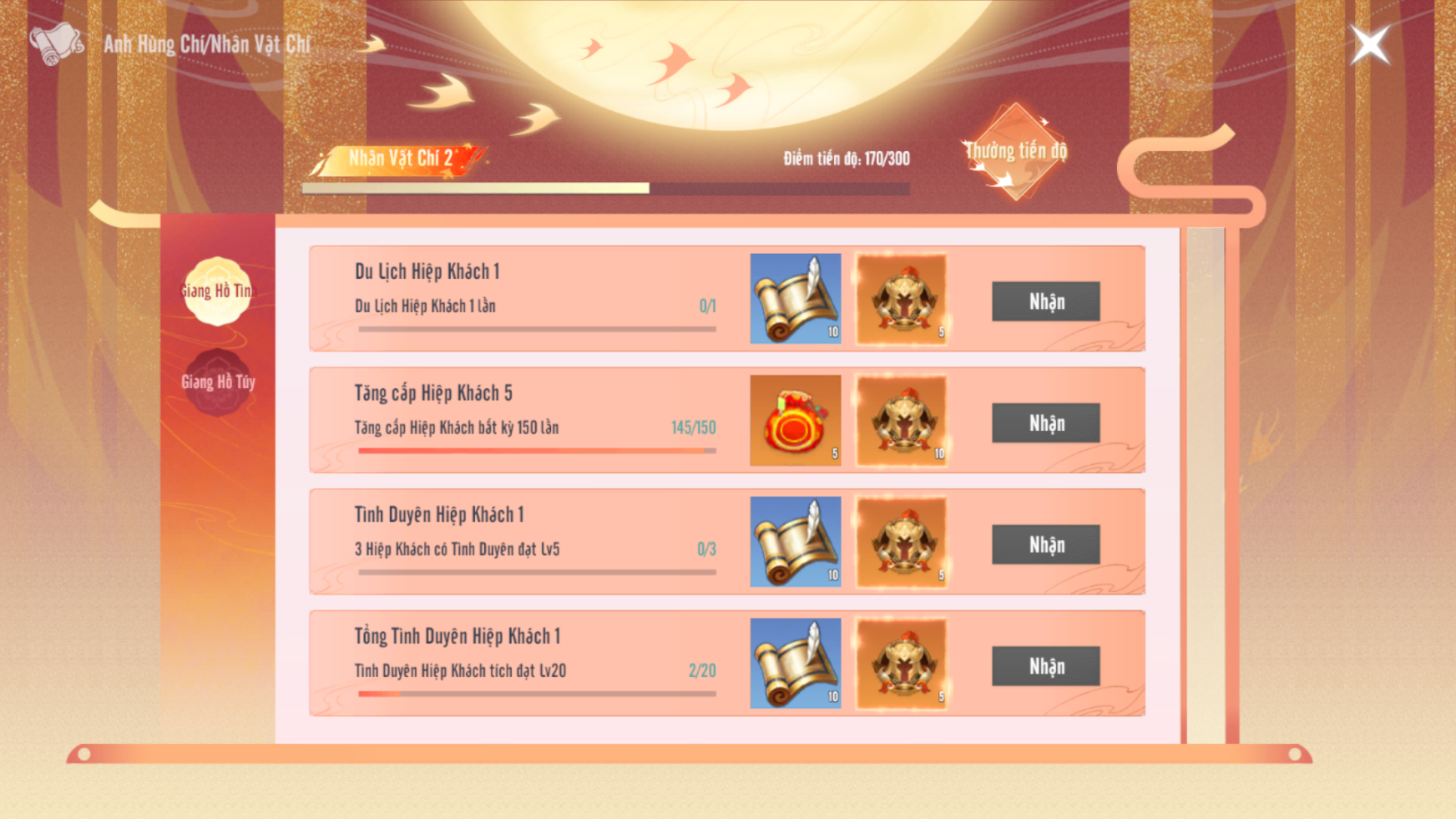Switch to the Giang Hồ Tình tab

217,291
